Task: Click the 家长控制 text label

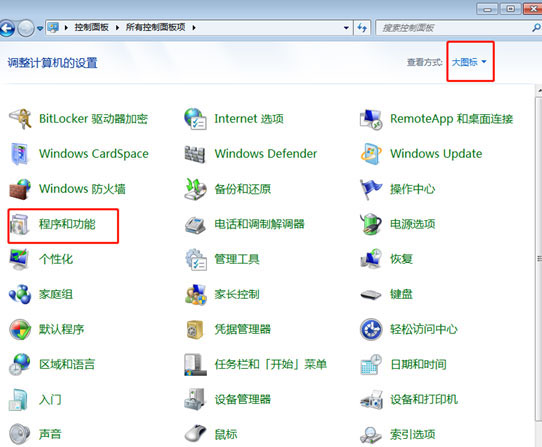Action: [x=237, y=295]
